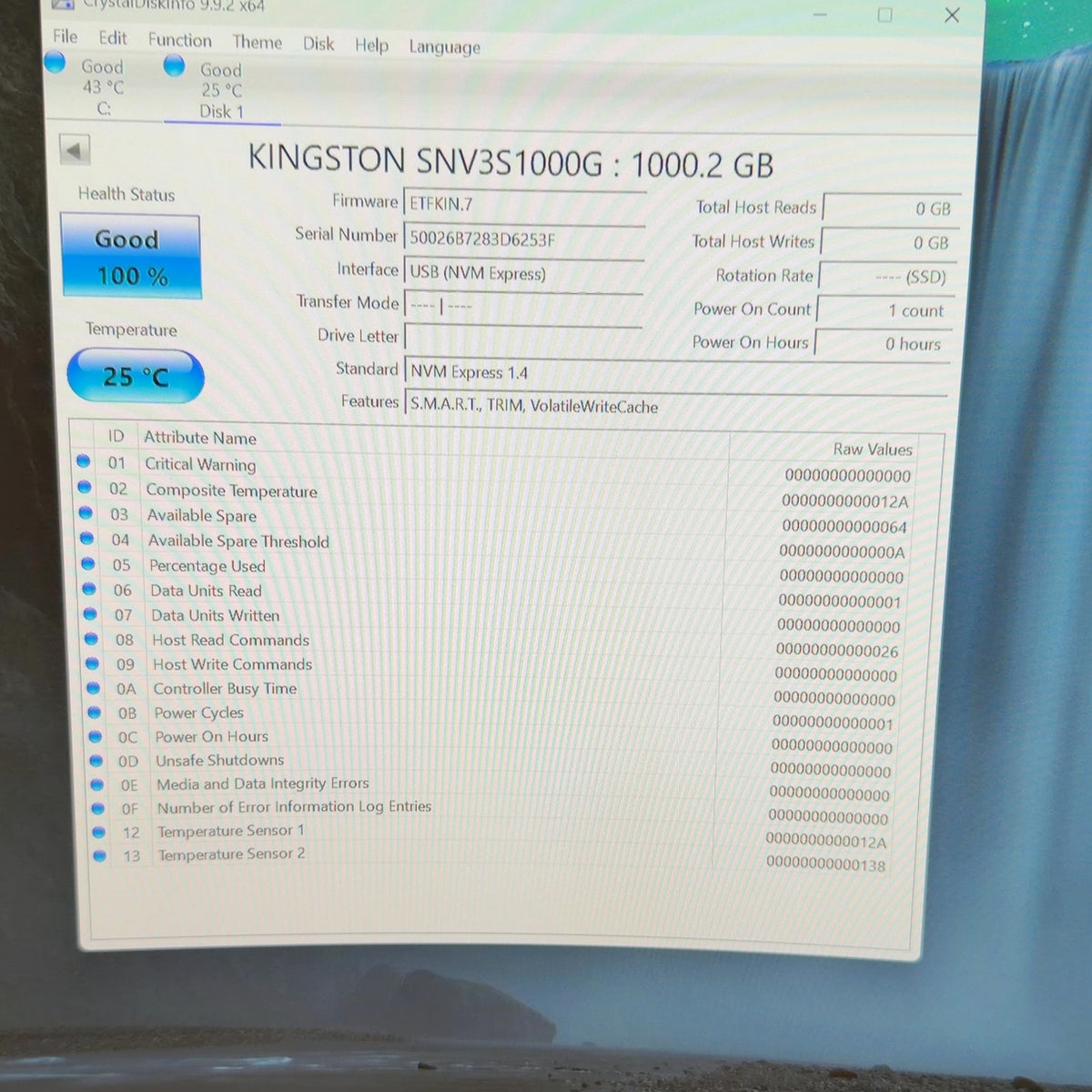Image resolution: width=1092 pixels, height=1092 pixels.
Task: Select the Data Units Written attribute name
Action: (x=216, y=615)
